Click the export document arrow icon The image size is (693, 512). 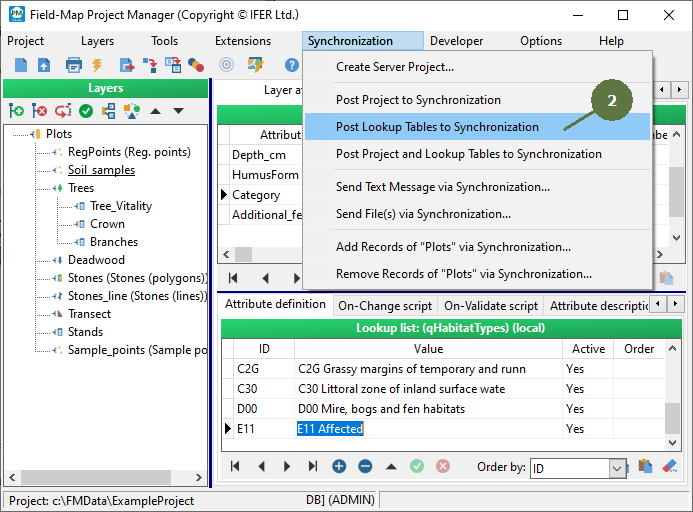click(x=127, y=65)
